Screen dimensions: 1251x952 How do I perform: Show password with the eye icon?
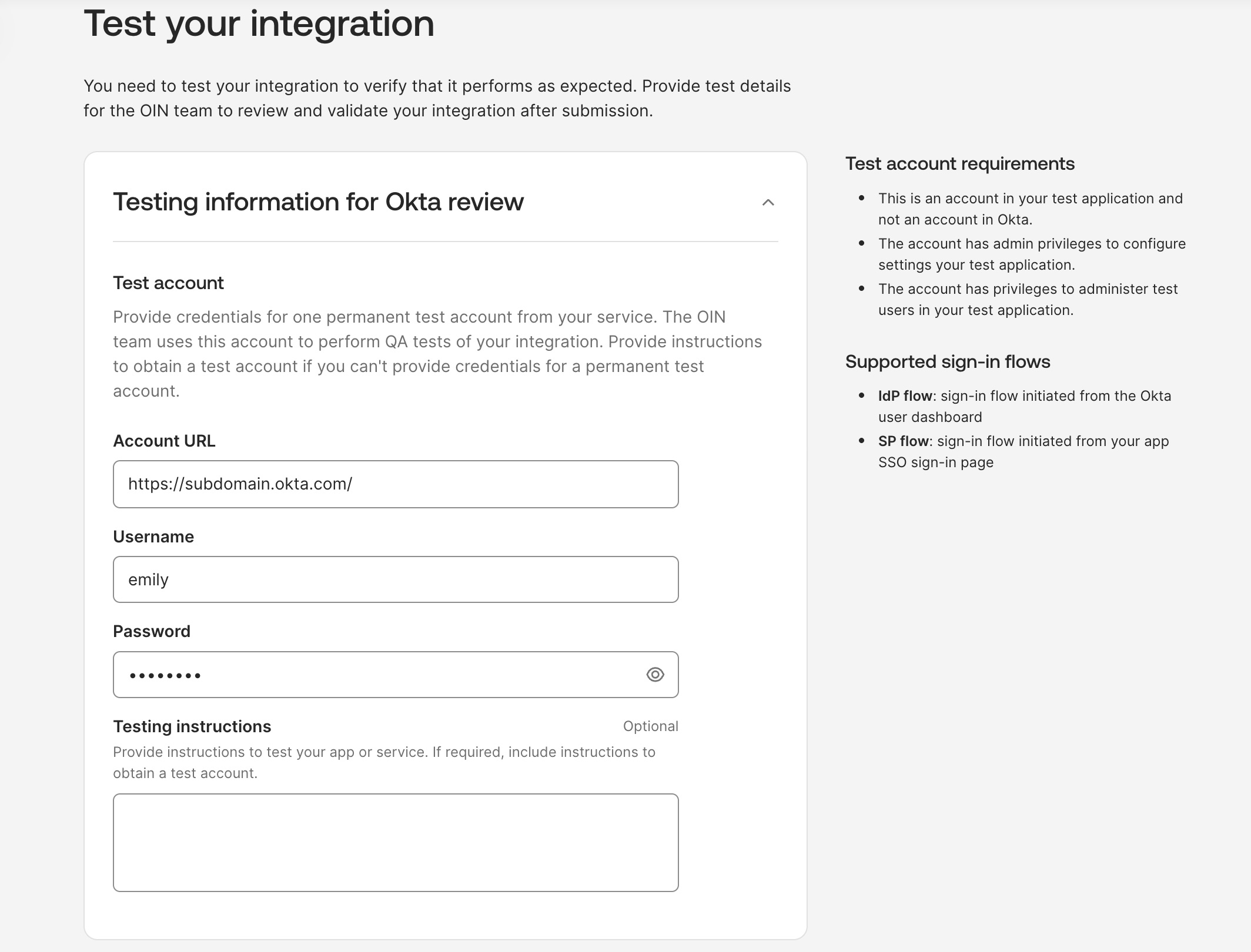click(x=655, y=675)
